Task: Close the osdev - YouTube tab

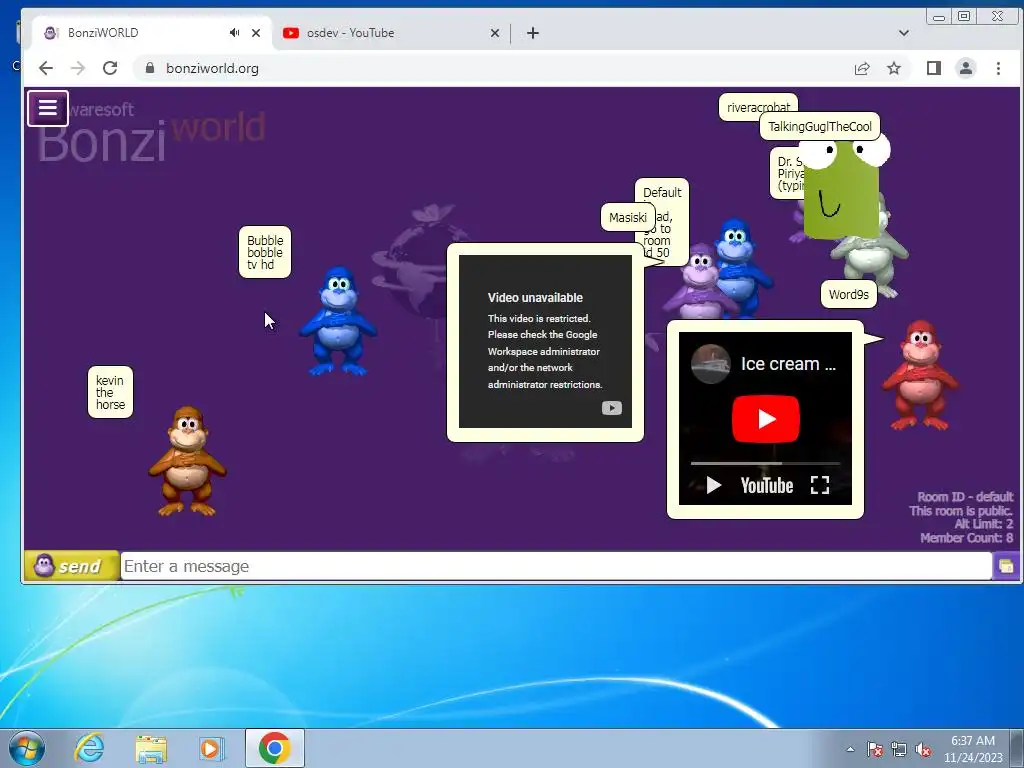Action: click(495, 33)
